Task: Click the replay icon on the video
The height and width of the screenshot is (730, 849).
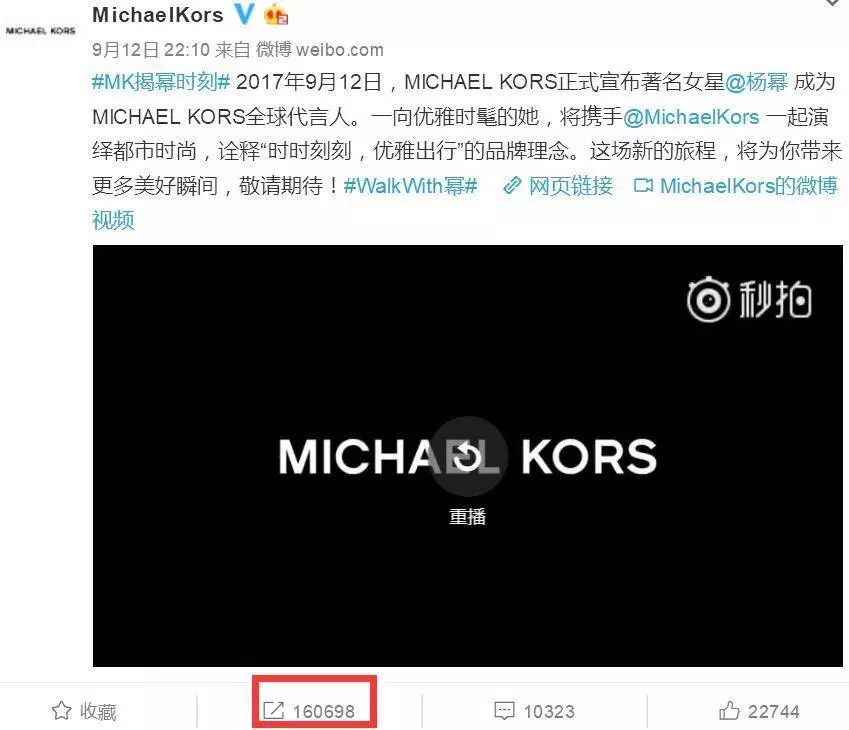Action: pos(468,456)
